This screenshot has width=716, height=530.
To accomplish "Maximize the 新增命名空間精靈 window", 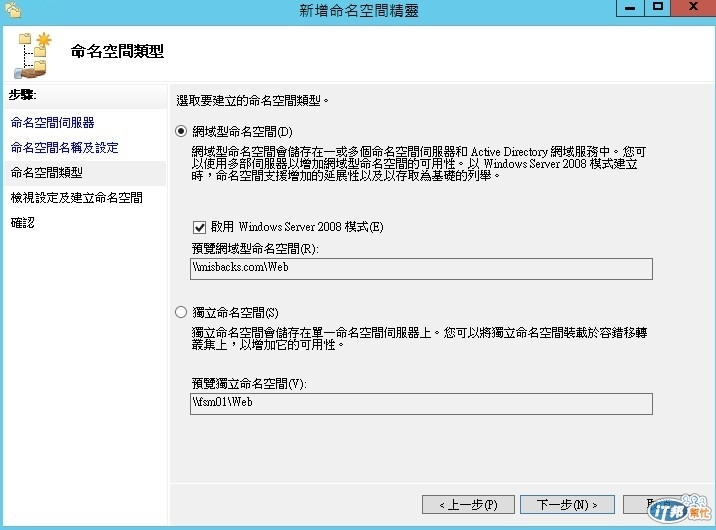I will click(658, 7).
